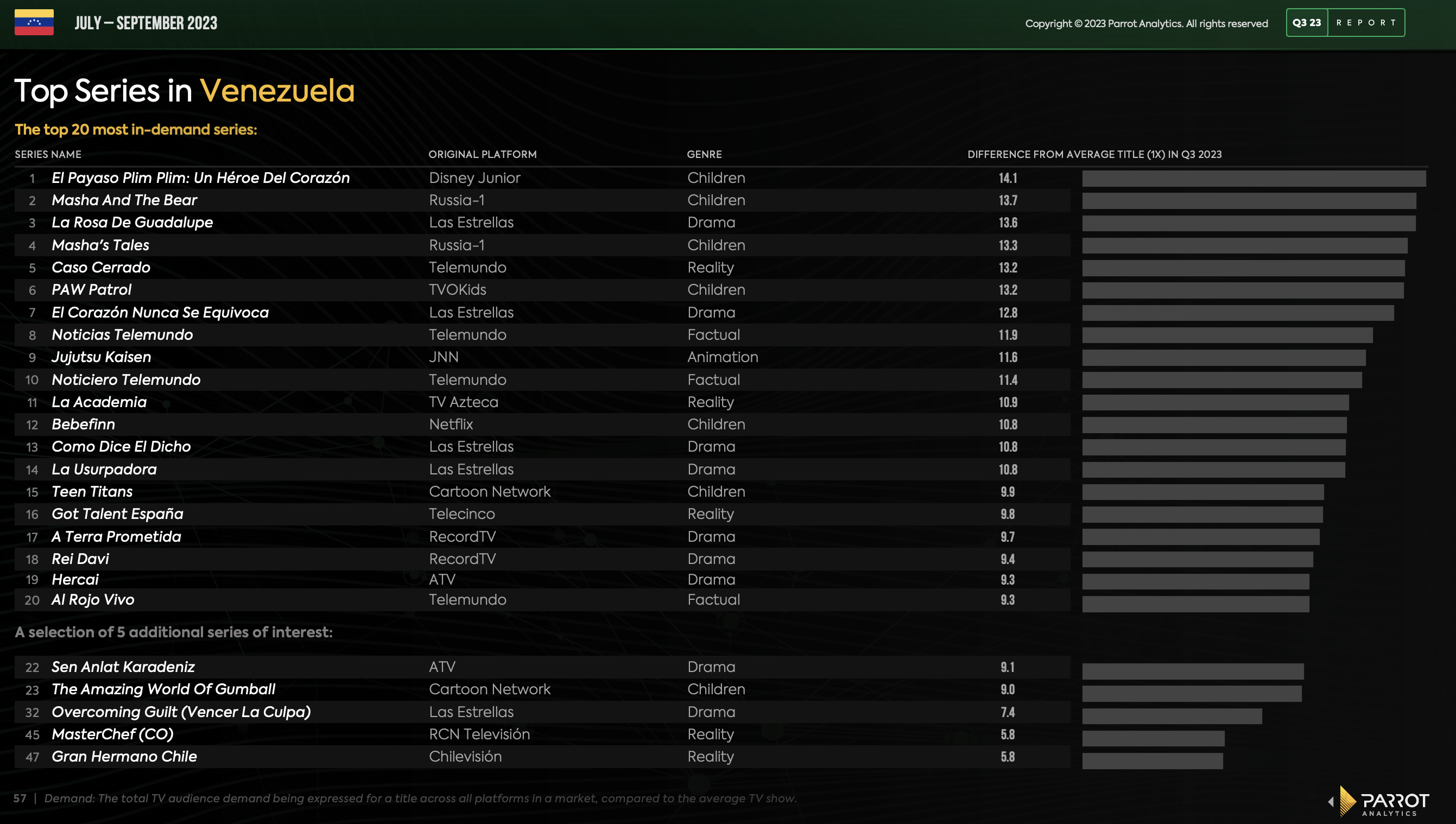Click the 'Animation' genre cell
1456x824 pixels.
point(723,357)
